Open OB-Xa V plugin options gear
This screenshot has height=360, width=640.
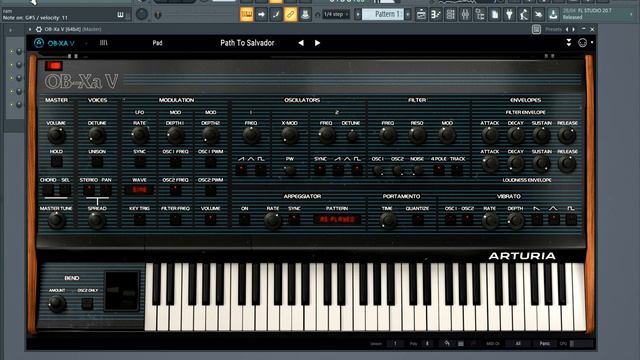[39, 29]
